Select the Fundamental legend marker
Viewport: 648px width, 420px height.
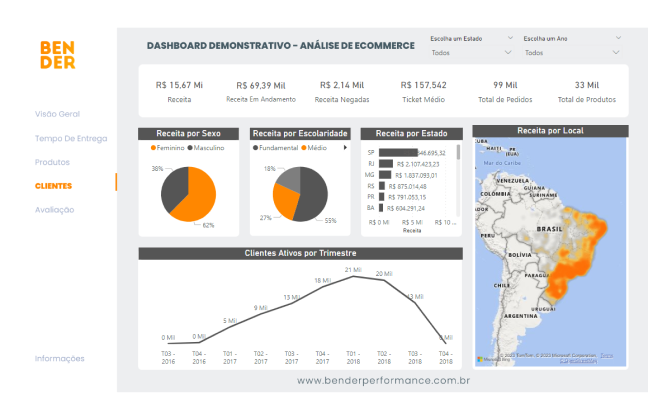point(255,148)
